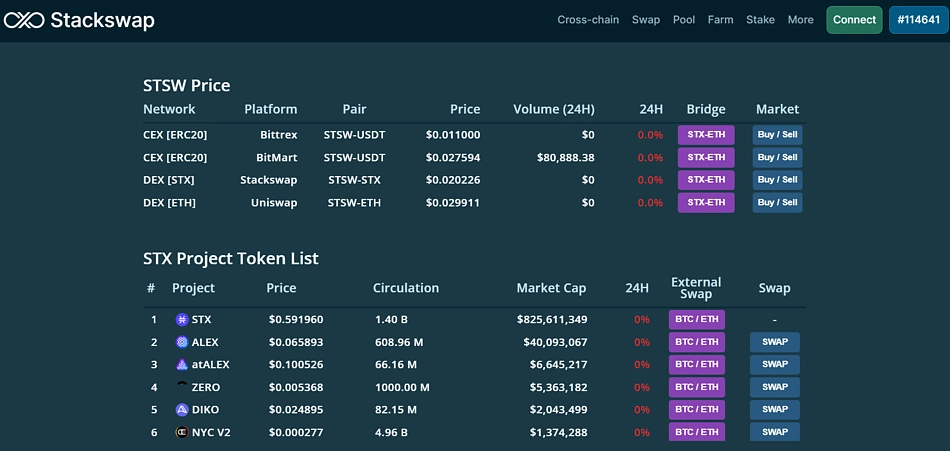Image resolution: width=950 pixels, height=451 pixels.
Task: Open the More menu
Action: click(x=800, y=20)
